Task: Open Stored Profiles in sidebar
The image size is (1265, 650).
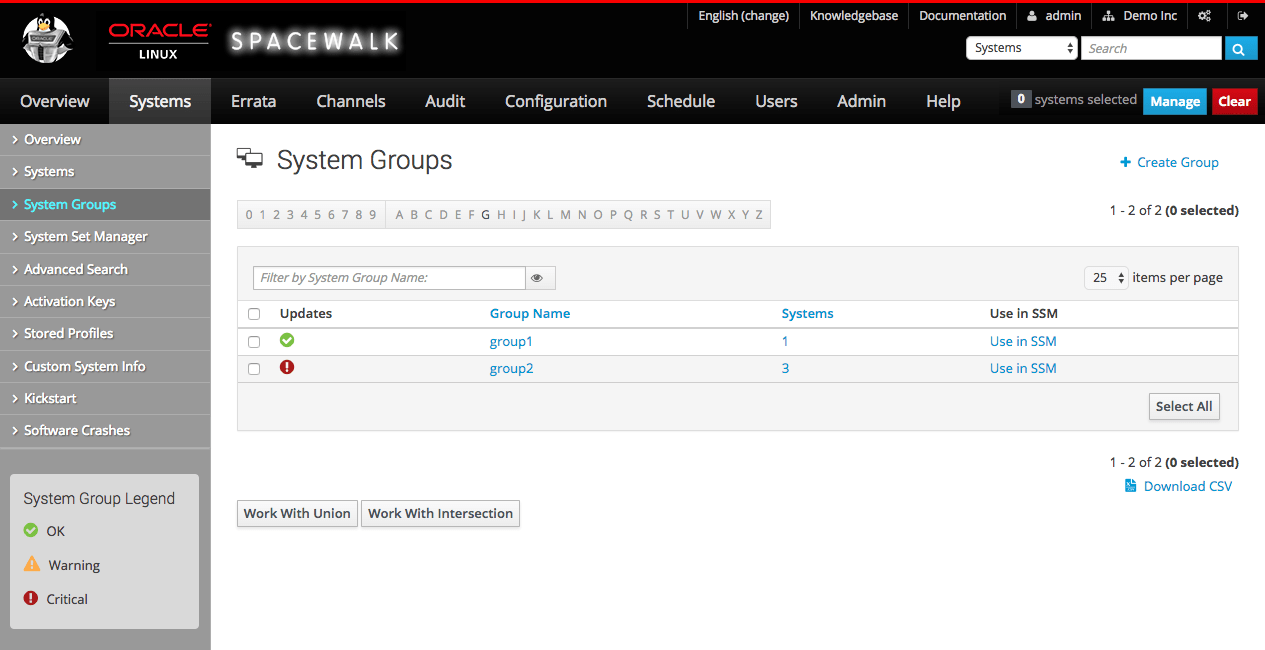Action: pyautogui.click(x=105, y=333)
